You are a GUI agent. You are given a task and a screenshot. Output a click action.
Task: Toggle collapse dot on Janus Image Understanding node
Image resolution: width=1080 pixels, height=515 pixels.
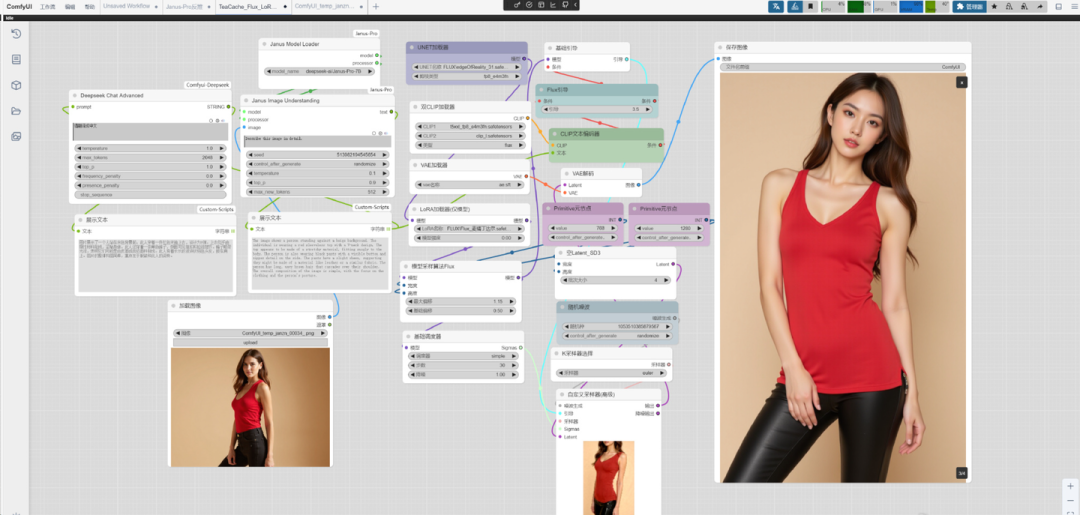[x=246, y=101]
